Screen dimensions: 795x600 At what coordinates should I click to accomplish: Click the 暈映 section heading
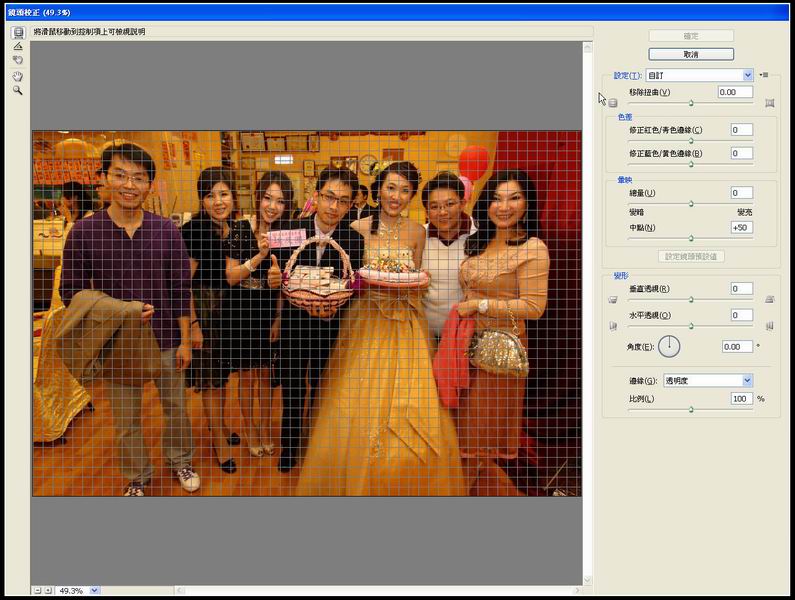point(625,180)
